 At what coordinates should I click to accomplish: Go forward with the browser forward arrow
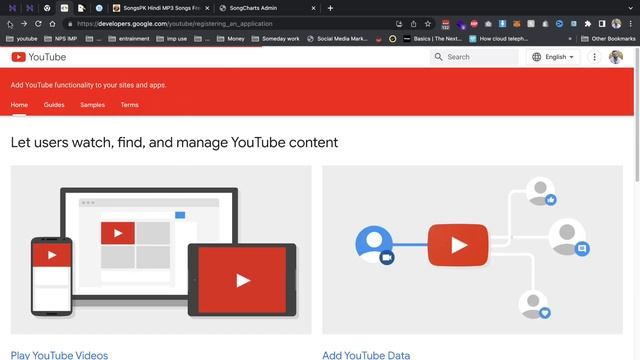pos(24,24)
